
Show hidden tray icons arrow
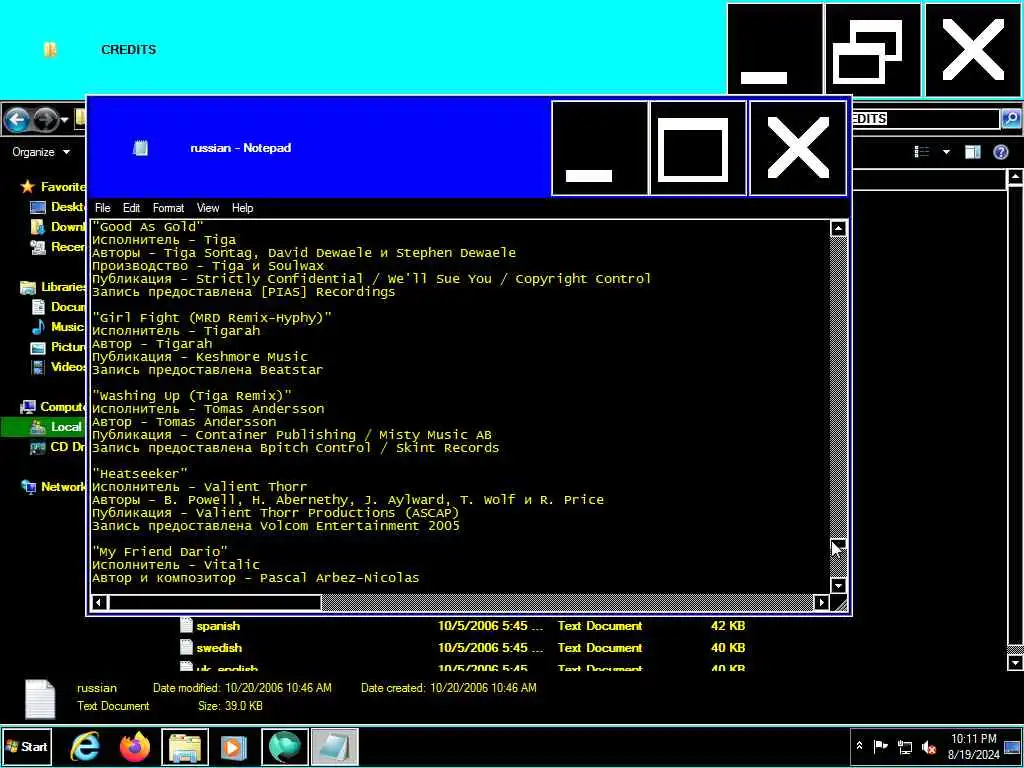[x=859, y=746]
